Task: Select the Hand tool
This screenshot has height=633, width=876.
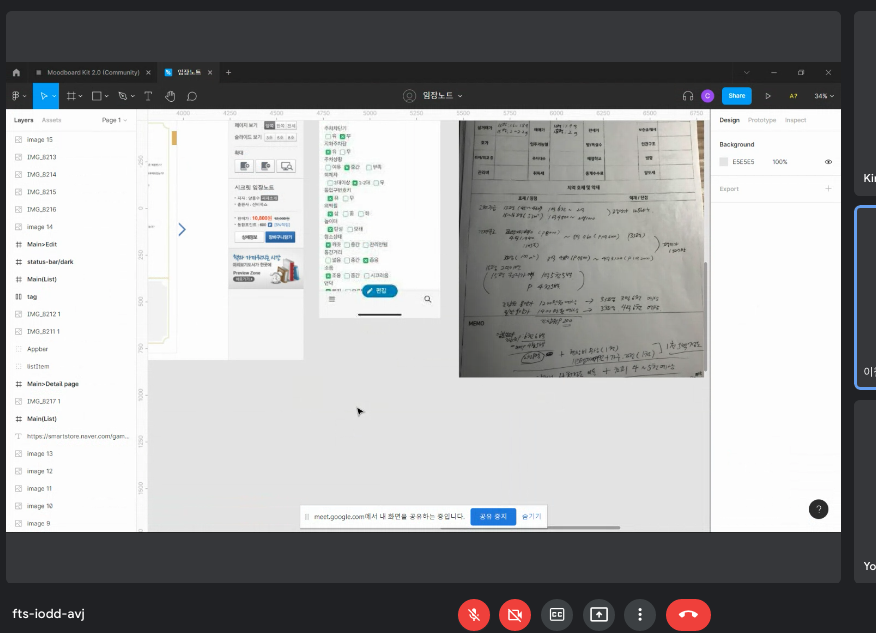Action: coord(170,96)
